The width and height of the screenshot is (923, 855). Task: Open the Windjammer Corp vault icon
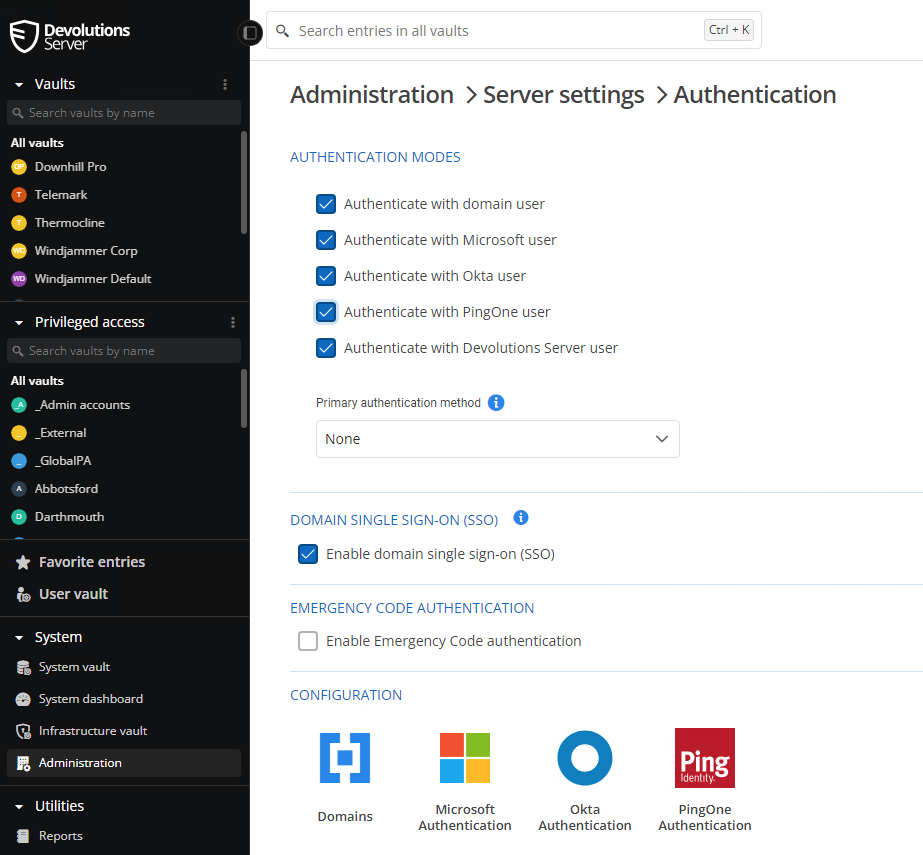pos(19,250)
